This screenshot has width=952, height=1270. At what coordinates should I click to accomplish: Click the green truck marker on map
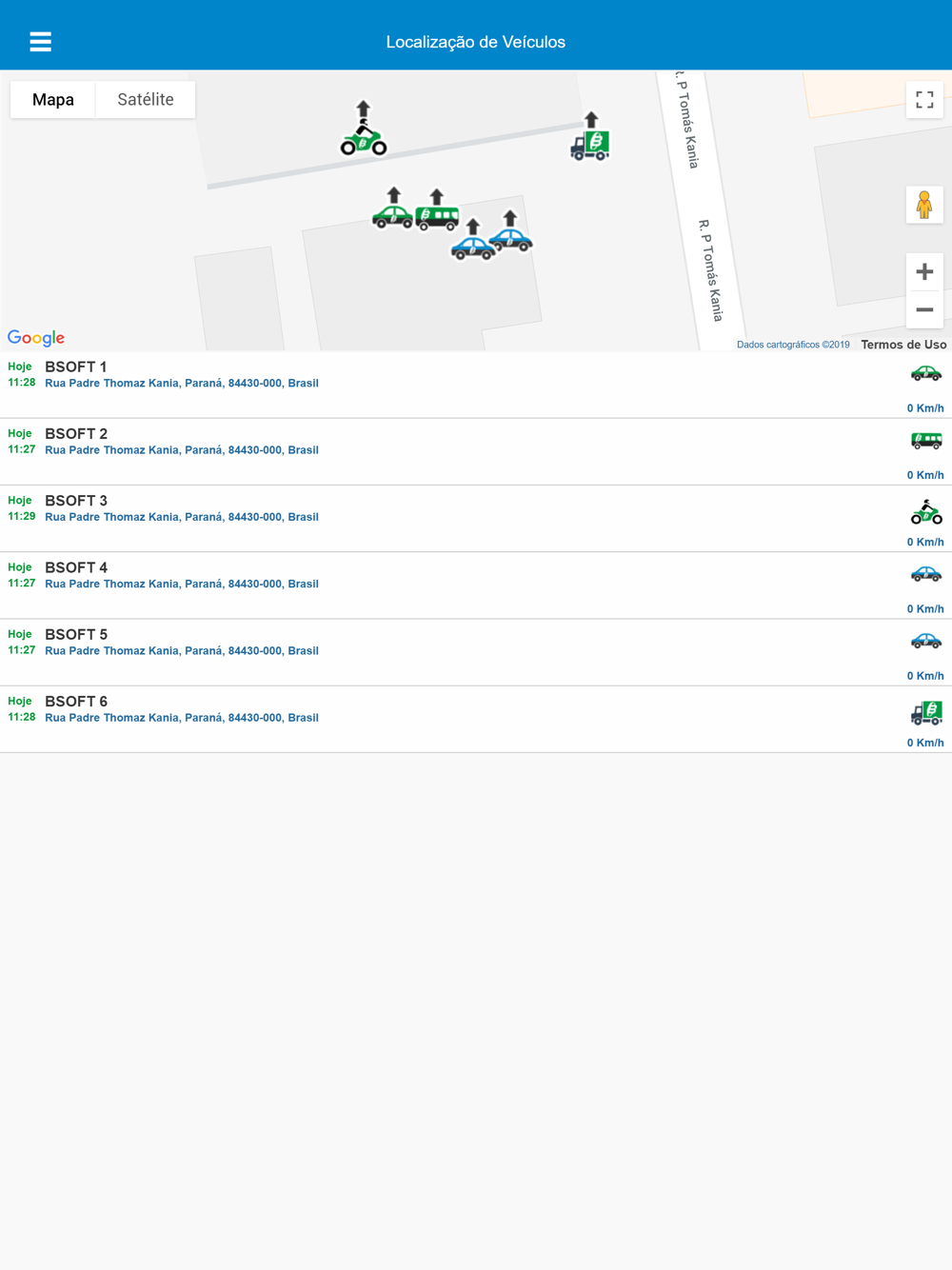click(590, 146)
